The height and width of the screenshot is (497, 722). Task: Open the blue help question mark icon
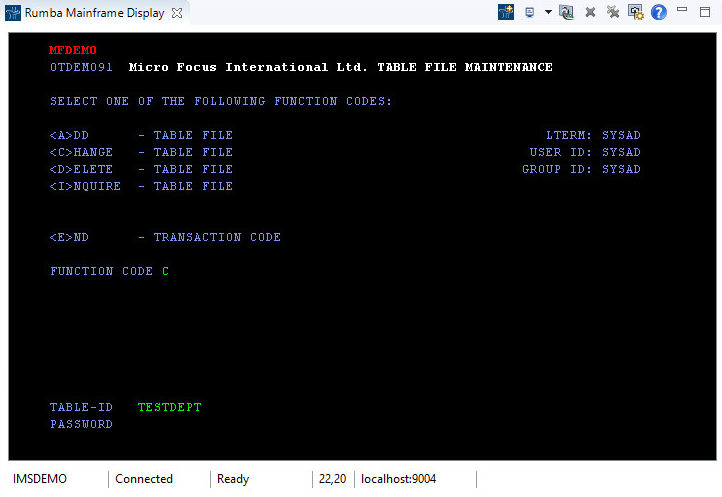click(x=658, y=12)
